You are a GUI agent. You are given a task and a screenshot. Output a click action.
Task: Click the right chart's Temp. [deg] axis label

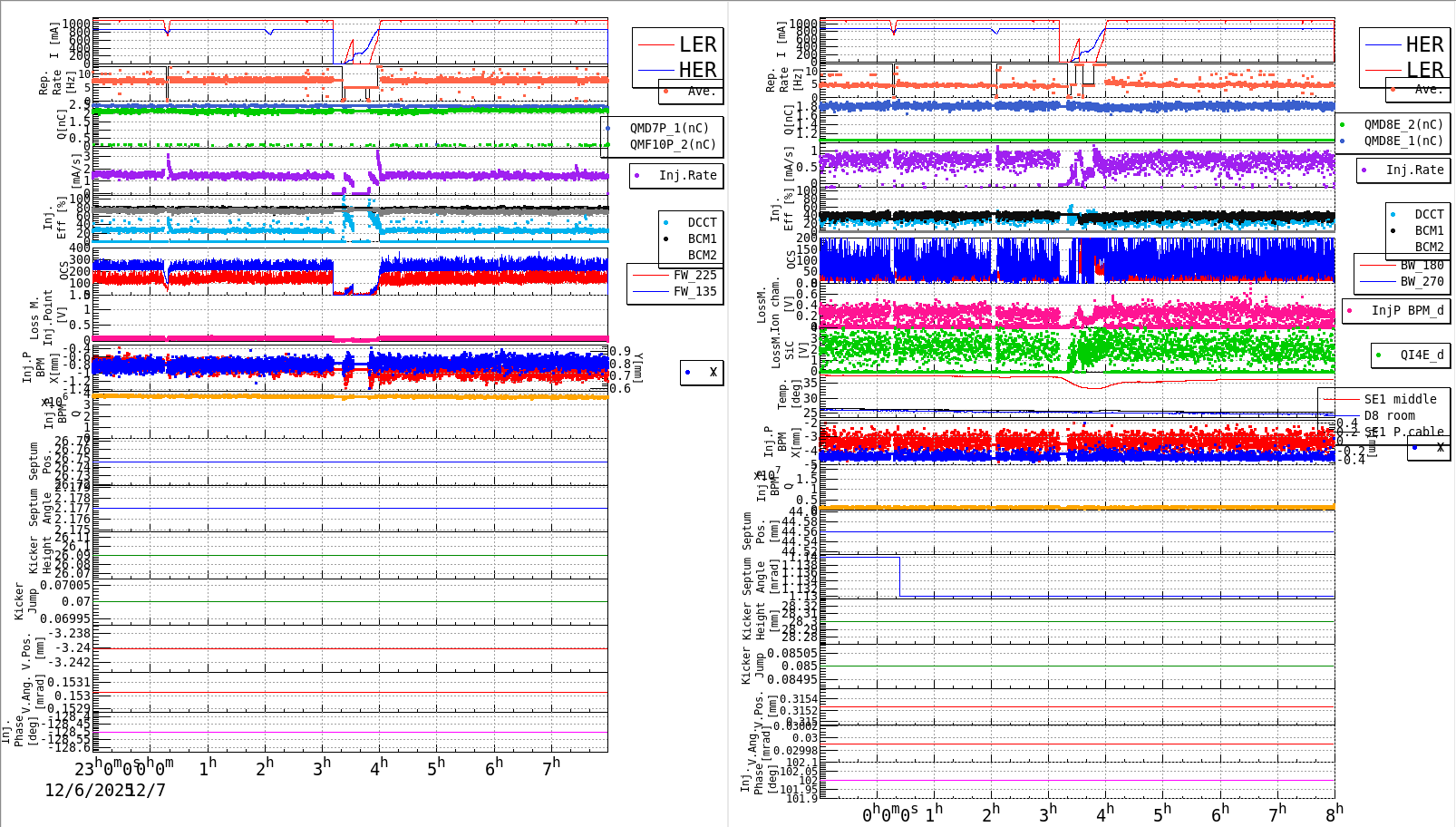tap(791, 394)
